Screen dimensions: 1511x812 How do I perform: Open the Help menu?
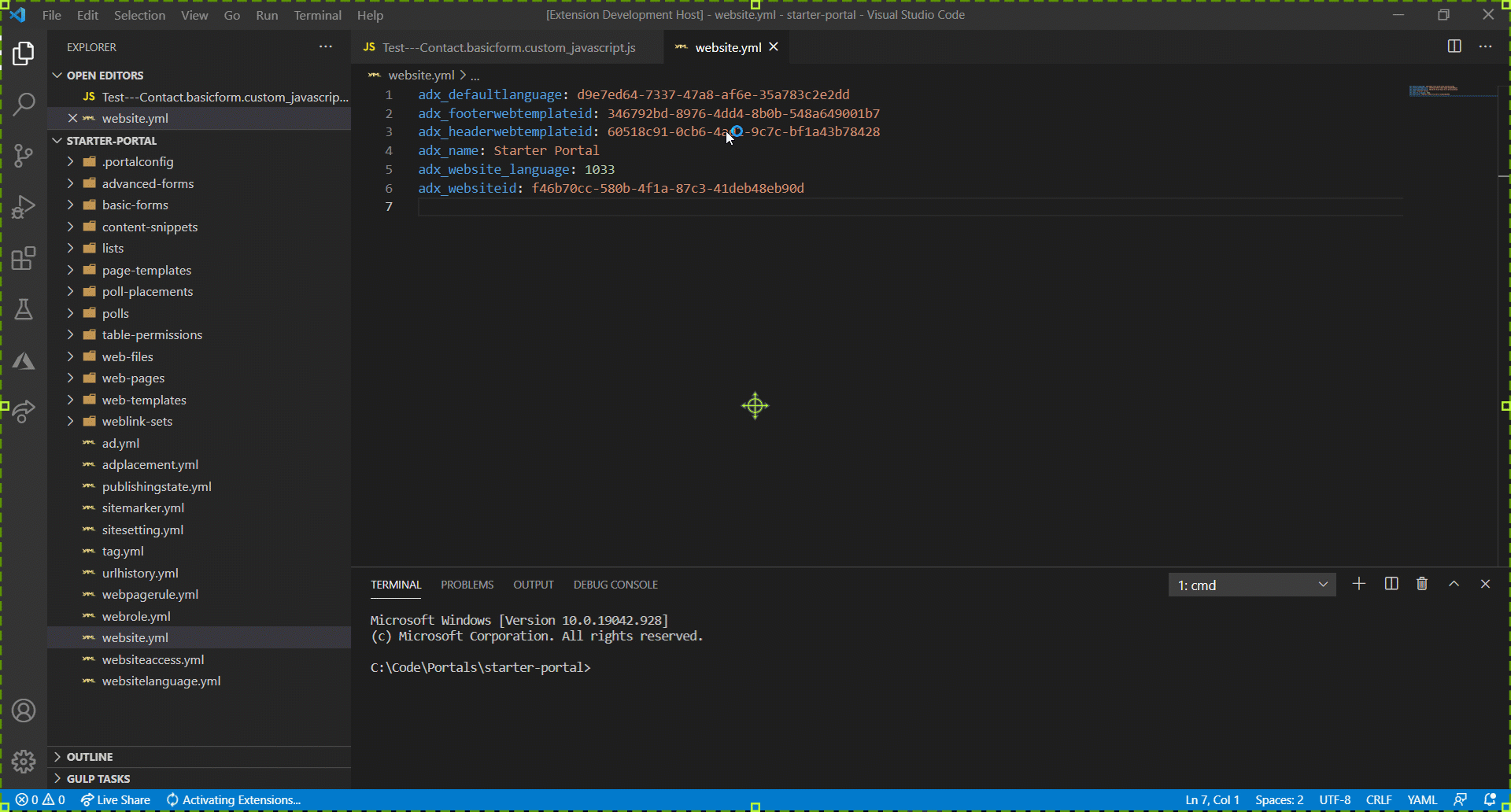coord(370,15)
